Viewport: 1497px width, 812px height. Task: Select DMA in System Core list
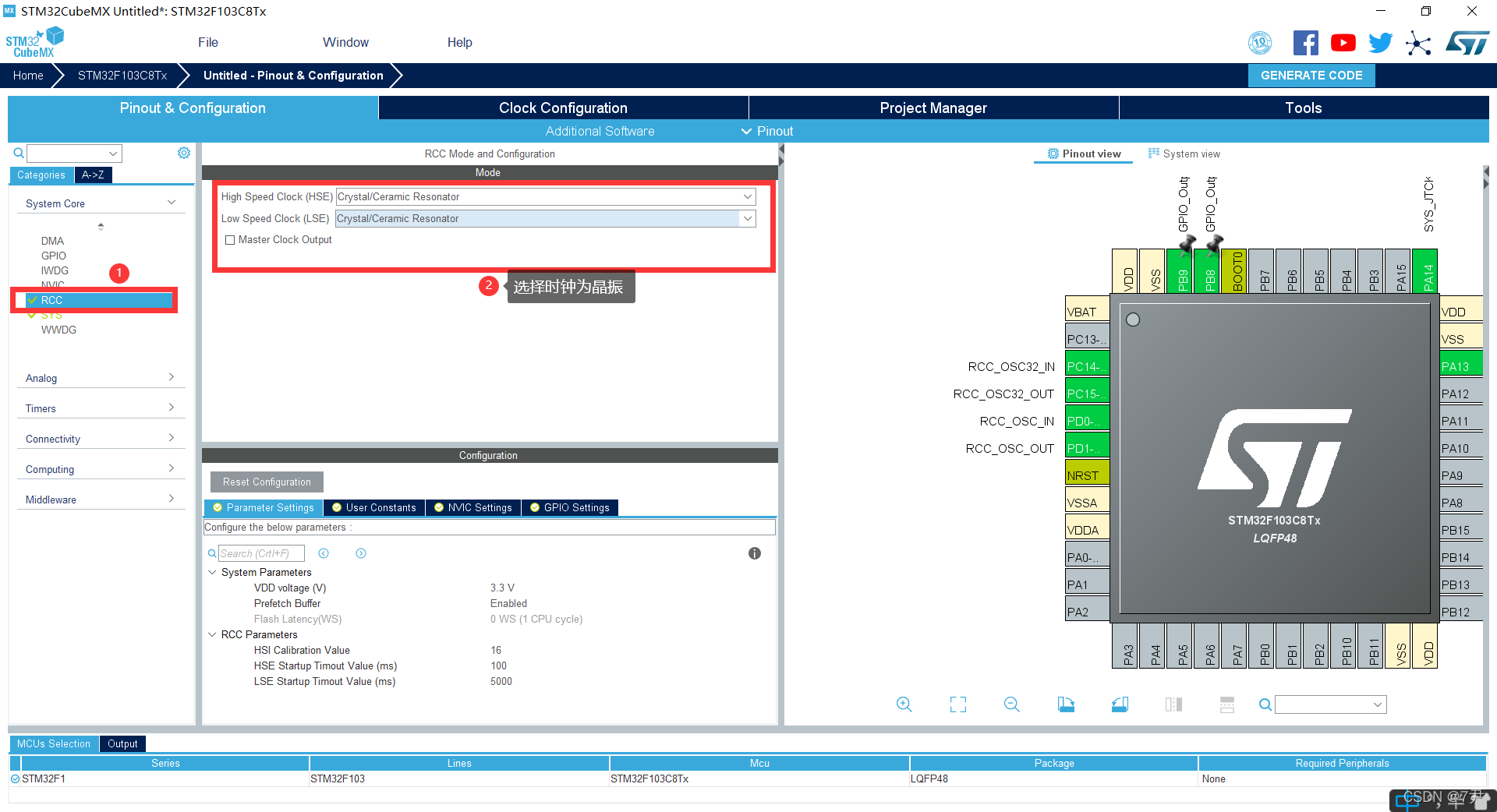pos(52,241)
